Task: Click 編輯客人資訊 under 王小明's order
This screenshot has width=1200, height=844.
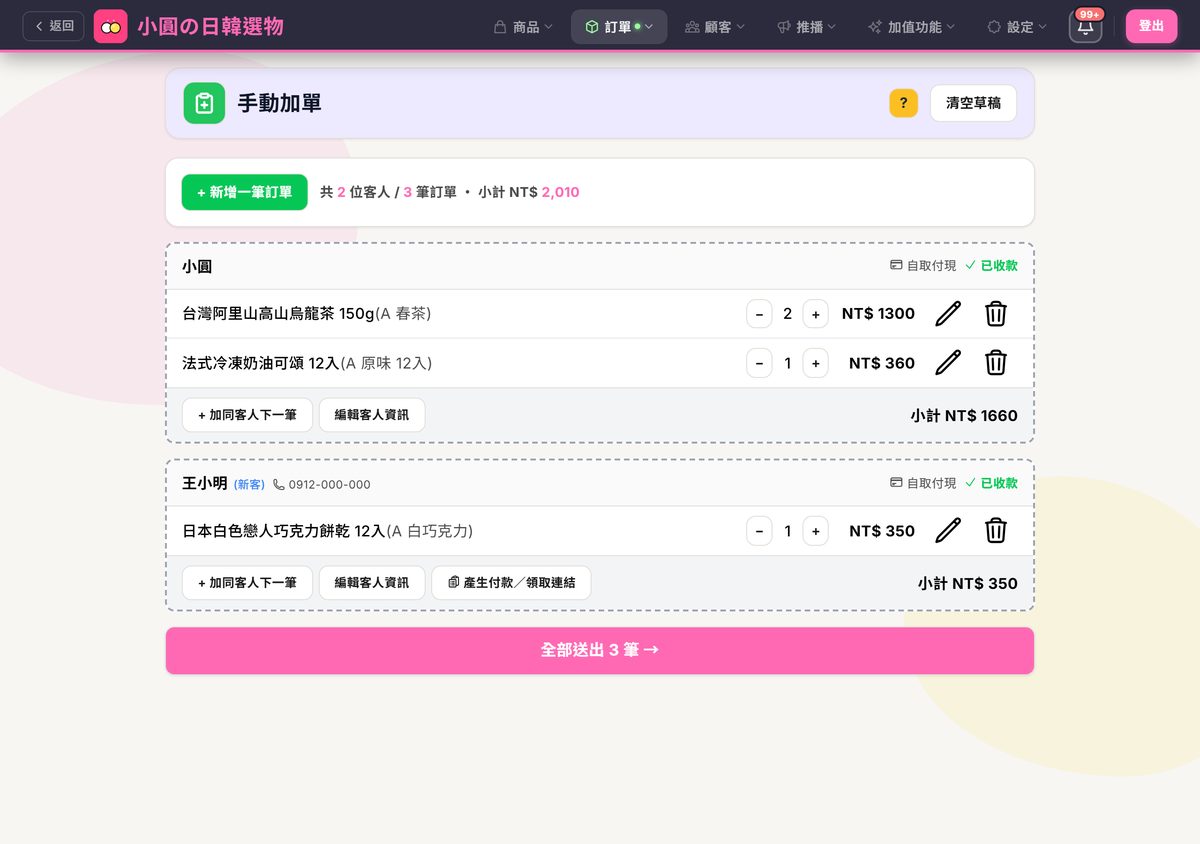Action: pyautogui.click(x=372, y=583)
